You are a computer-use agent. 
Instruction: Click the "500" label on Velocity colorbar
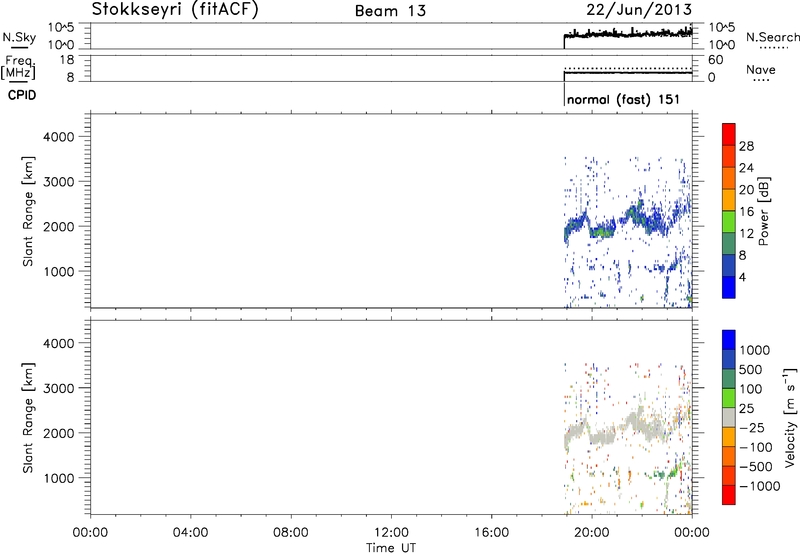pyautogui.click(x=751, y=369)
